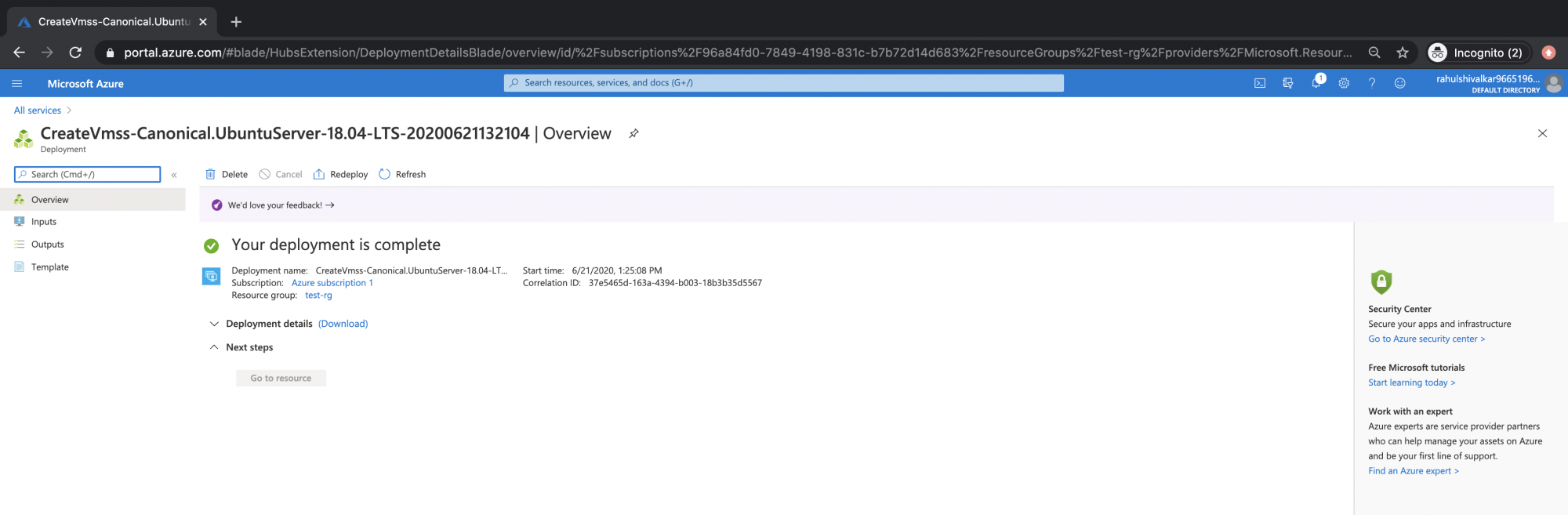Image resolution: width=1568 pixels, height=515 pixels.
Task: Click the Microsoft Azure home title
Action: (x=85, y=83)
